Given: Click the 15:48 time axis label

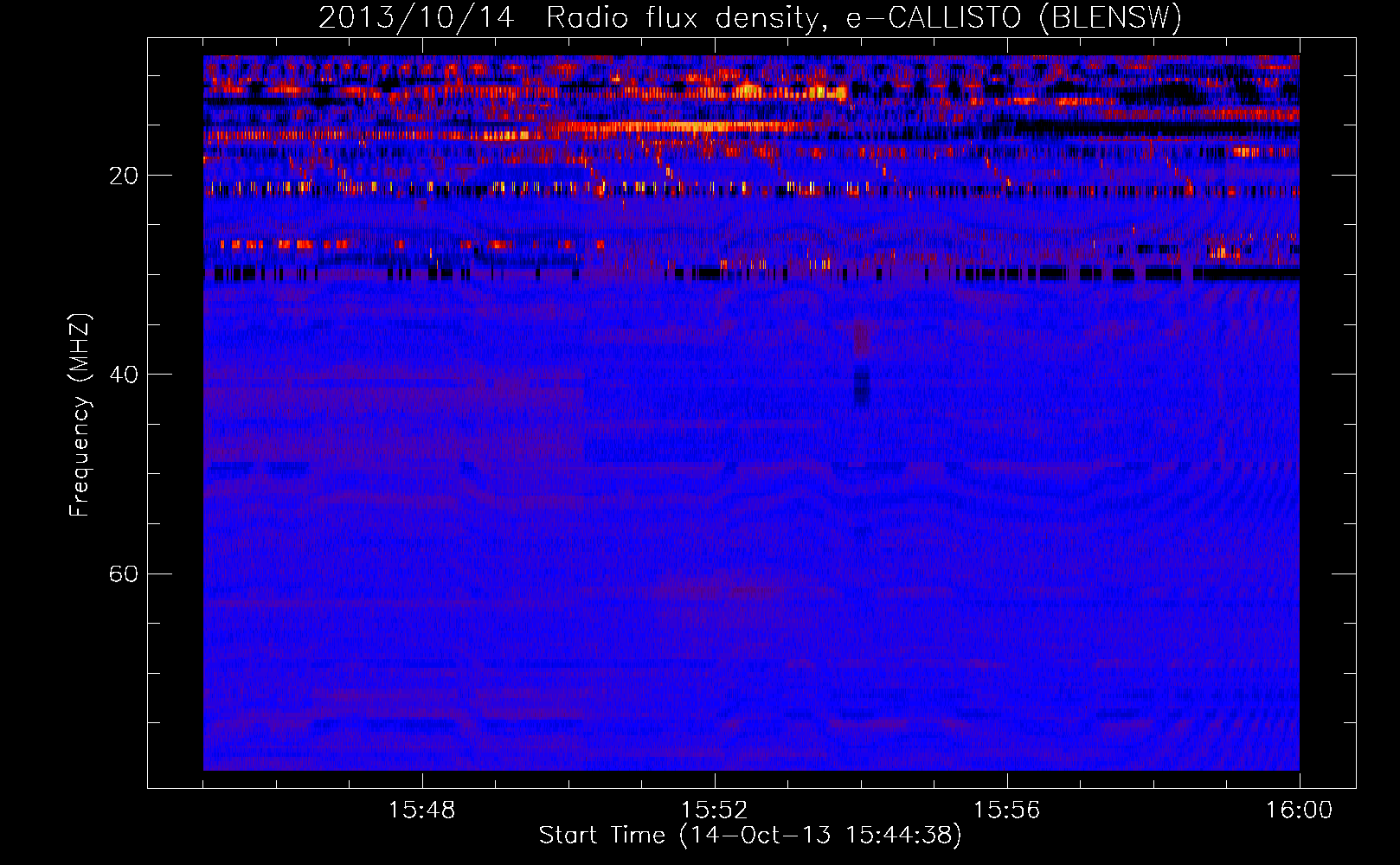Looking at the screenshot, I should 422,811.
